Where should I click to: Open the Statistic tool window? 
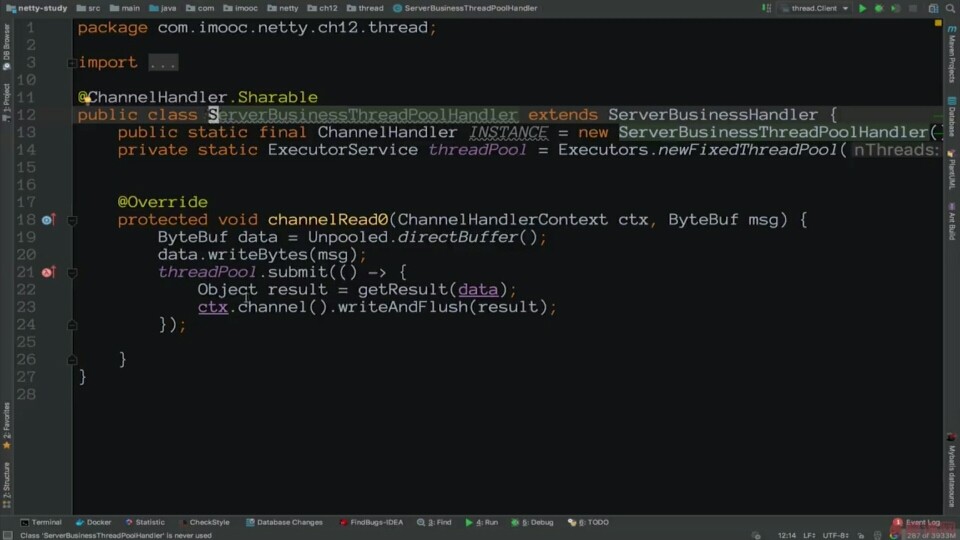(x=145, y=522)
